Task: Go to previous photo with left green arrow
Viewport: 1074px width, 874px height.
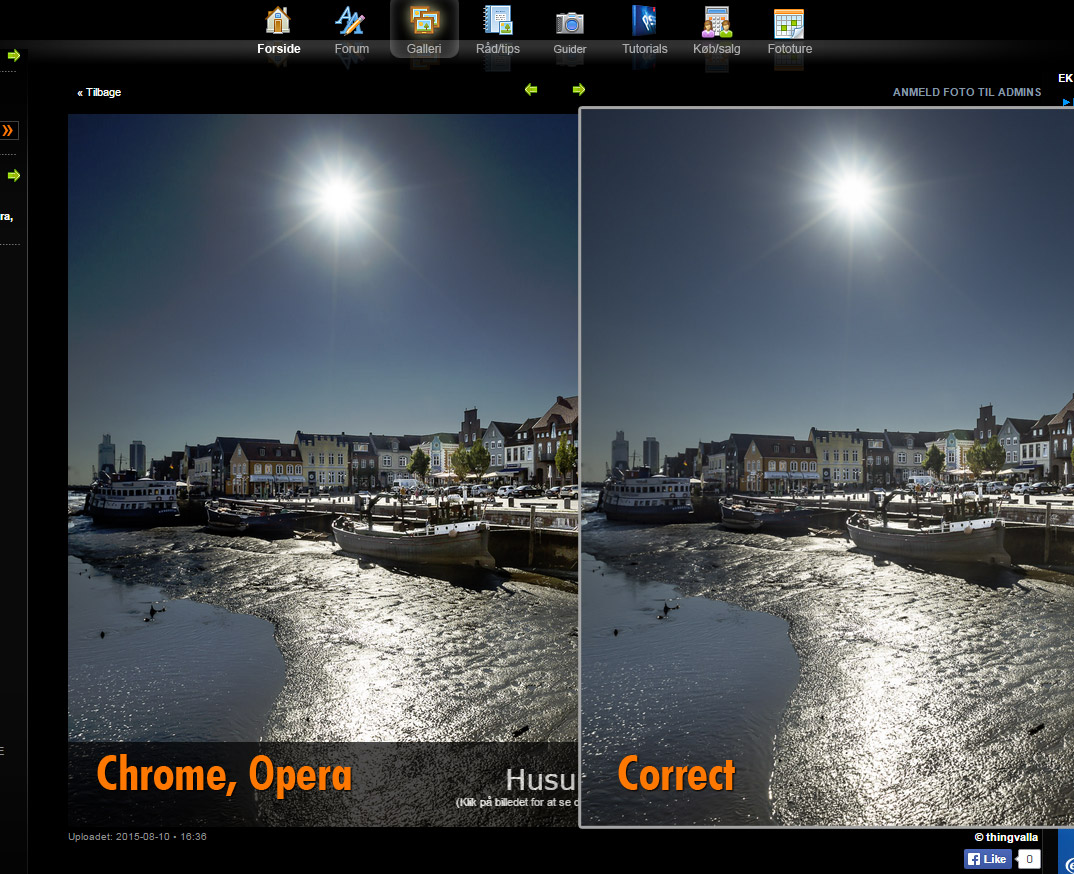Action: [531, 90]
